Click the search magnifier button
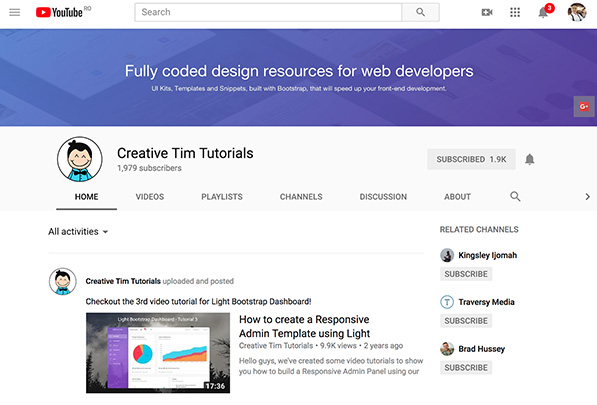 pos(420,12)
